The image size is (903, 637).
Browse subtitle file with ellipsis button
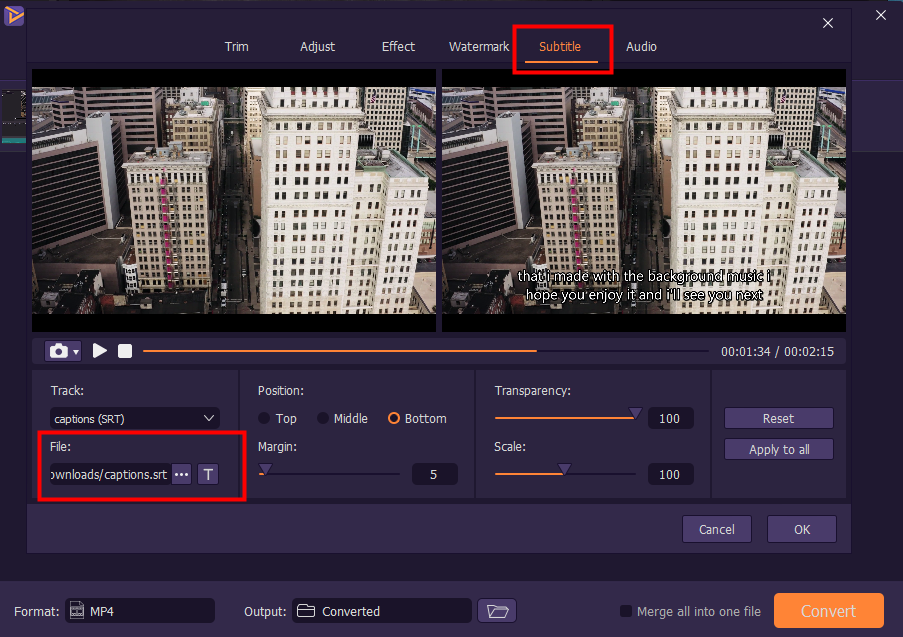181,474
